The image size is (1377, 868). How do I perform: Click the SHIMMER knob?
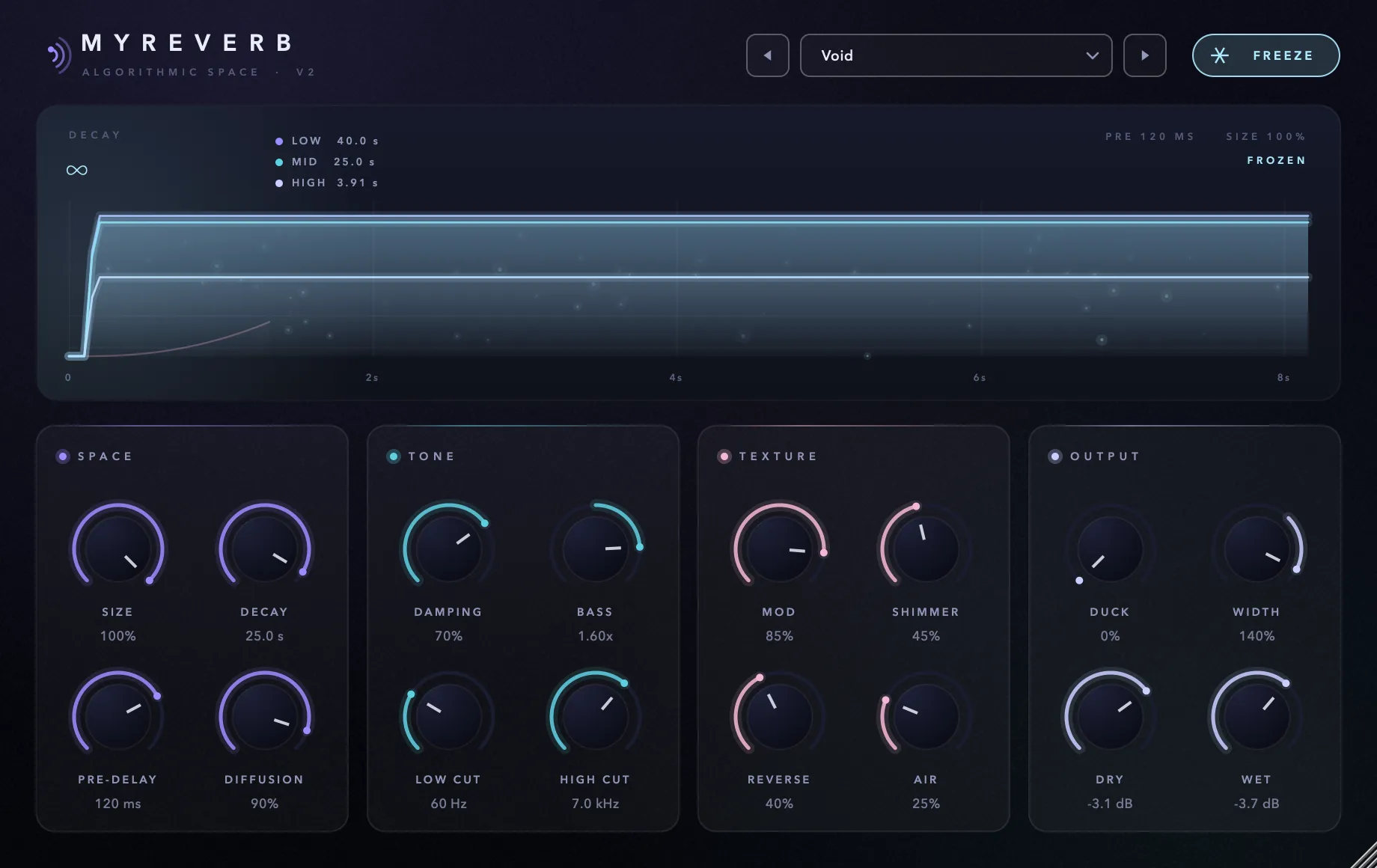point(926,548)
